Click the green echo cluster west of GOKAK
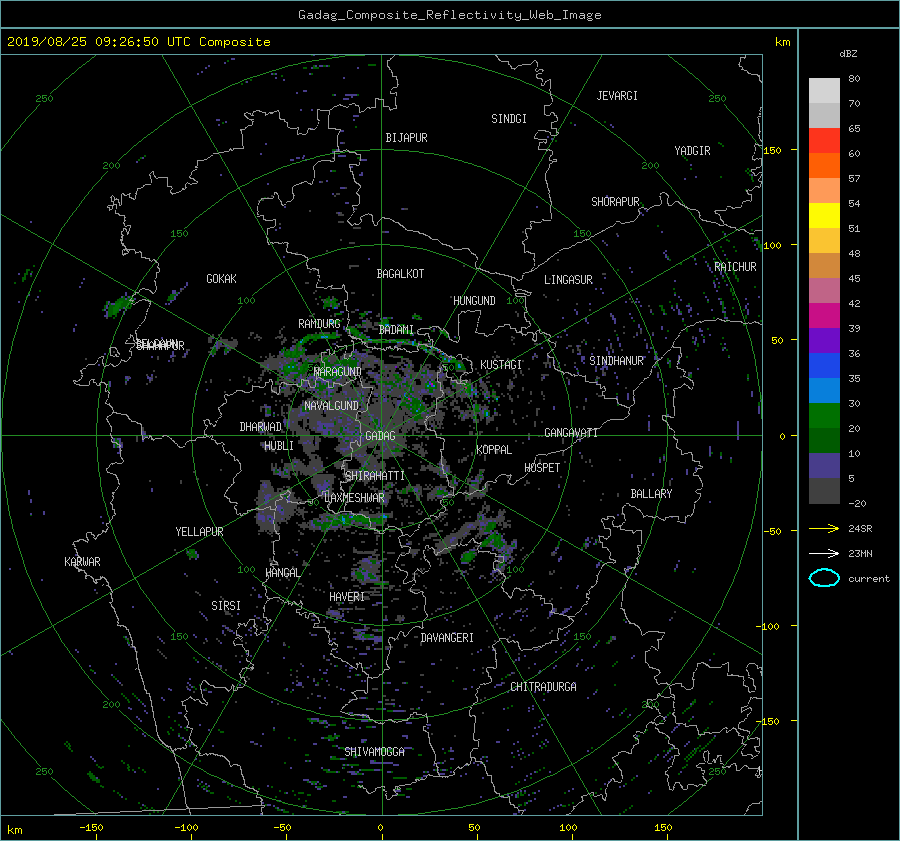Image resolution: width=900 pixels, height=841 pixels. [120, 305]
